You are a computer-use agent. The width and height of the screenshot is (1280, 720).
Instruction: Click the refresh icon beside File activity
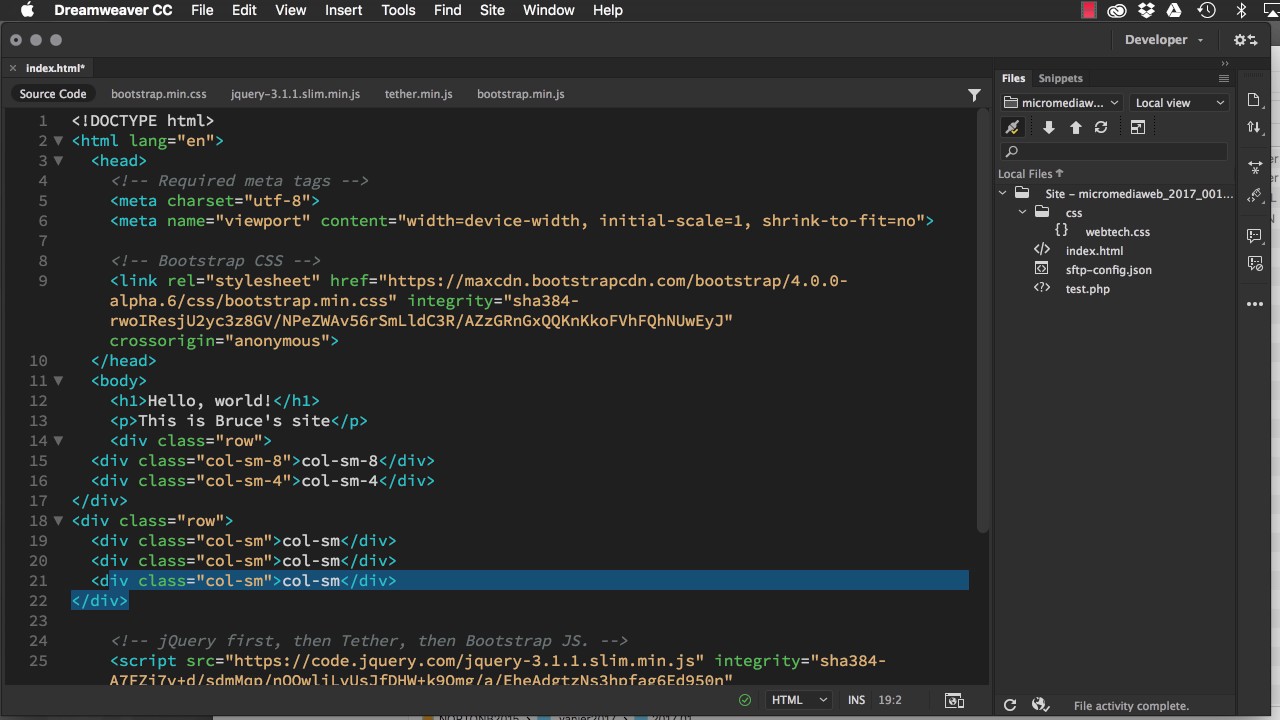pyautogui.click(x=1010, y=705)
